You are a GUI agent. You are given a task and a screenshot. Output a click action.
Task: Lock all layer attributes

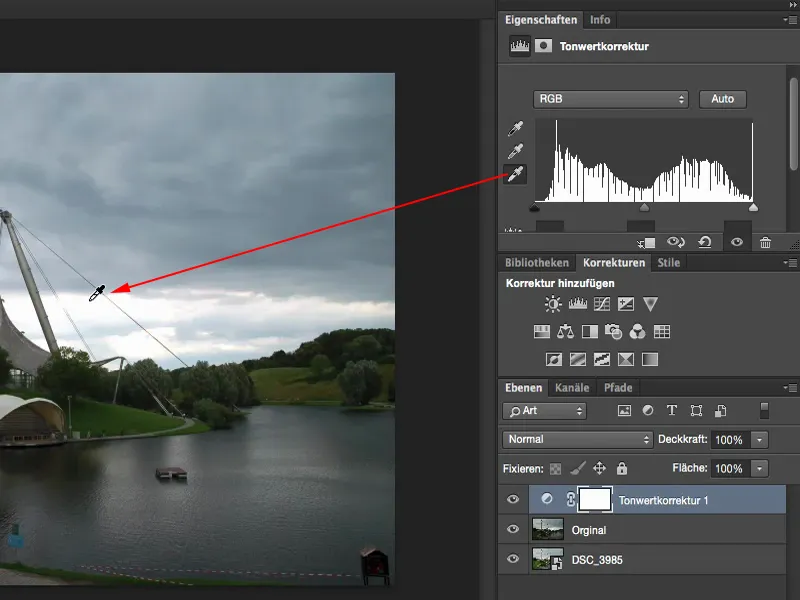click(x=621, y=468)
